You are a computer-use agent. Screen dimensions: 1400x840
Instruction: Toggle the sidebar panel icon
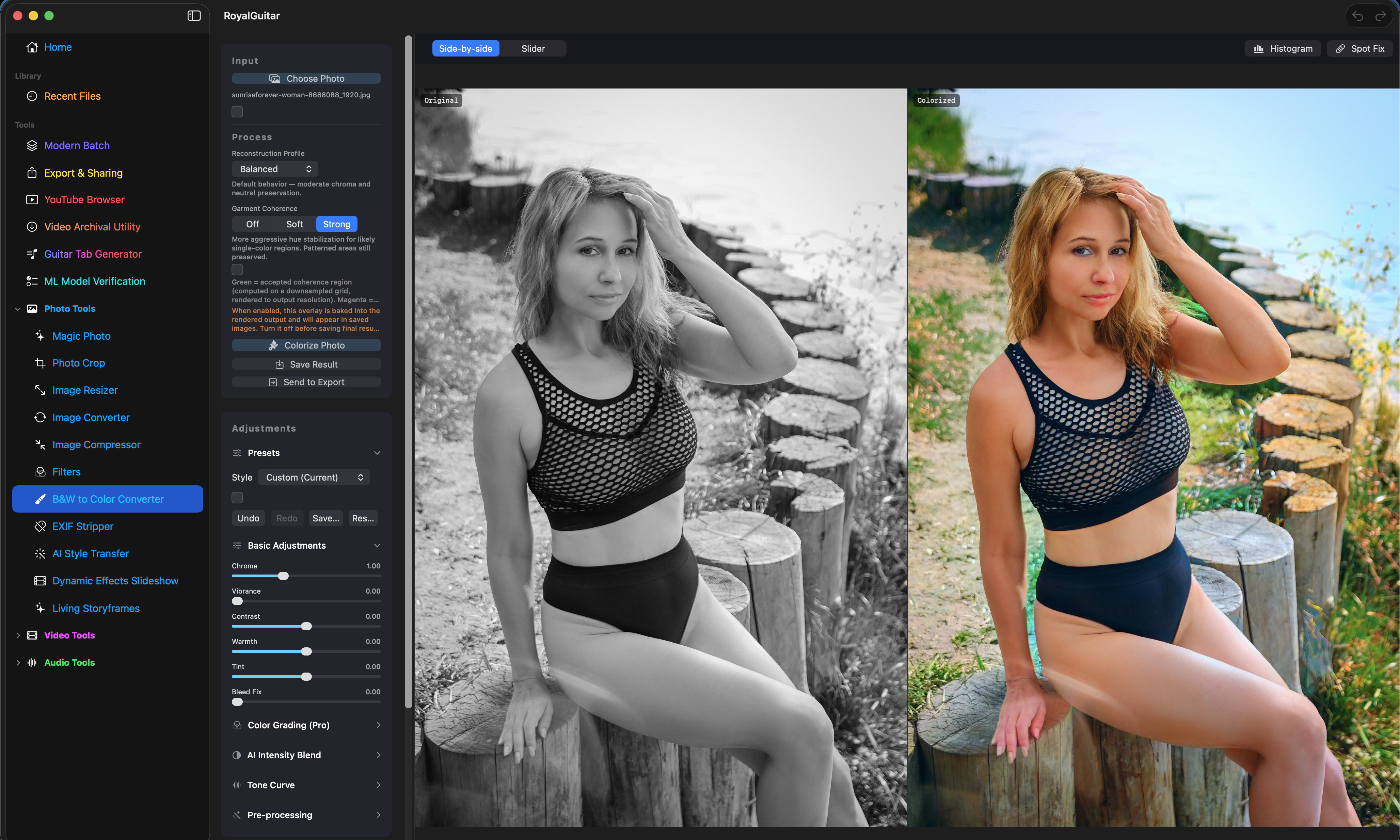click(x=194, y=16)
